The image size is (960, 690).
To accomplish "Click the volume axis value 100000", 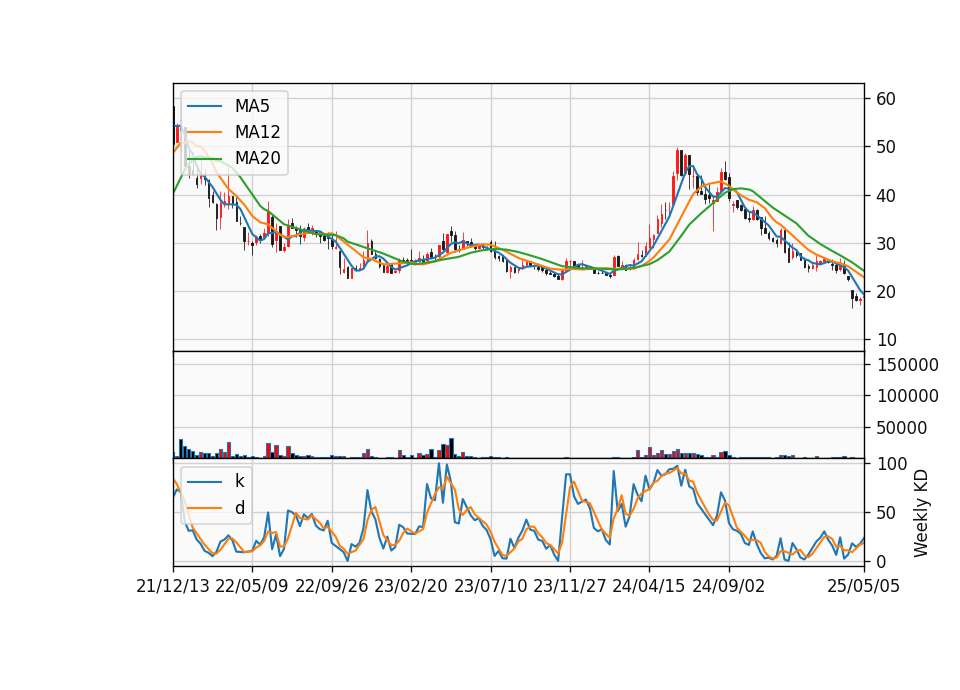I will click(x=907, y=396).
